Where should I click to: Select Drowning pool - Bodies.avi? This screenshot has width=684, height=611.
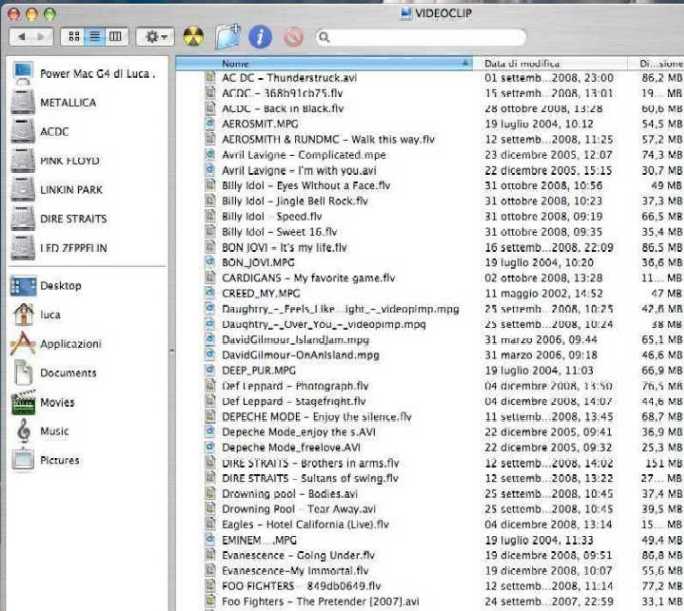click(x=290, y=494)
